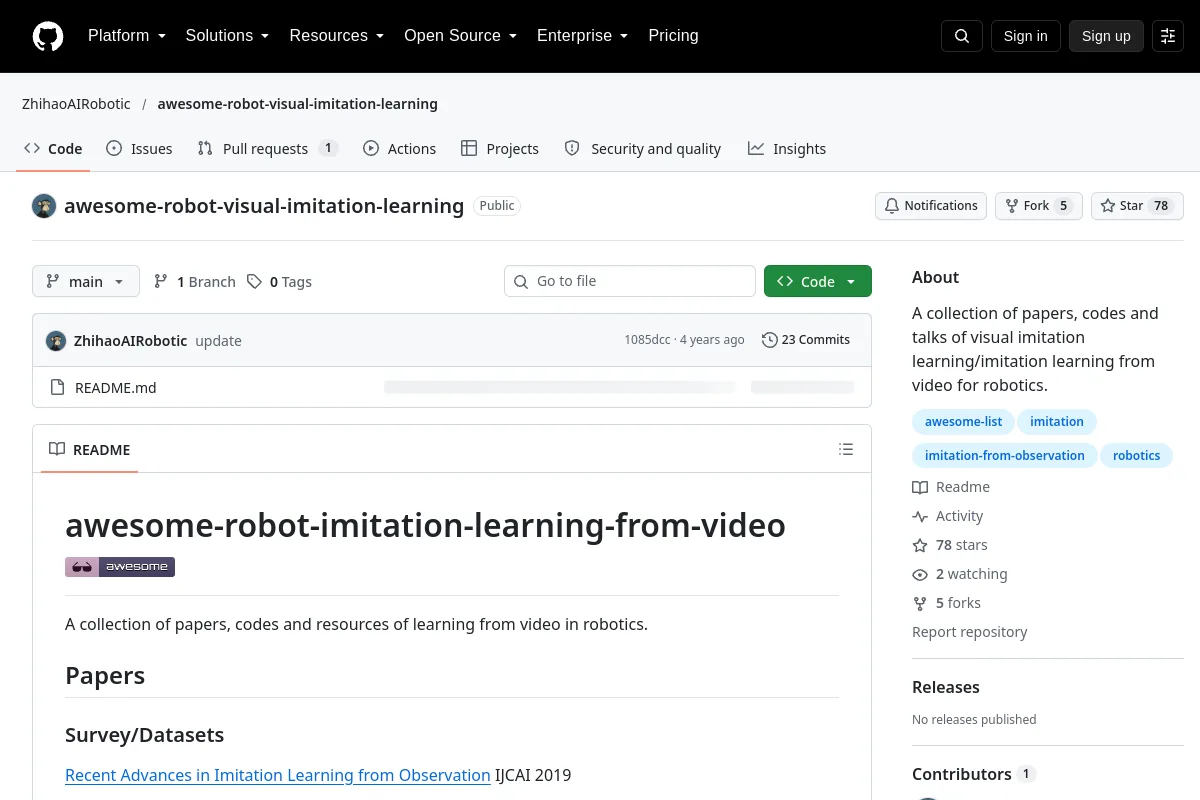This screenshot has height=800, width=1200.
Task: Click the Sign in button
Action: click(x=1025, y=36)
